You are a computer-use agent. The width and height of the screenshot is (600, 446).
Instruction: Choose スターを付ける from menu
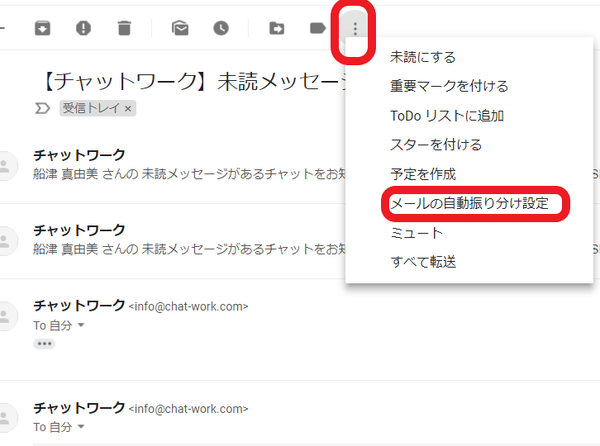436,145
